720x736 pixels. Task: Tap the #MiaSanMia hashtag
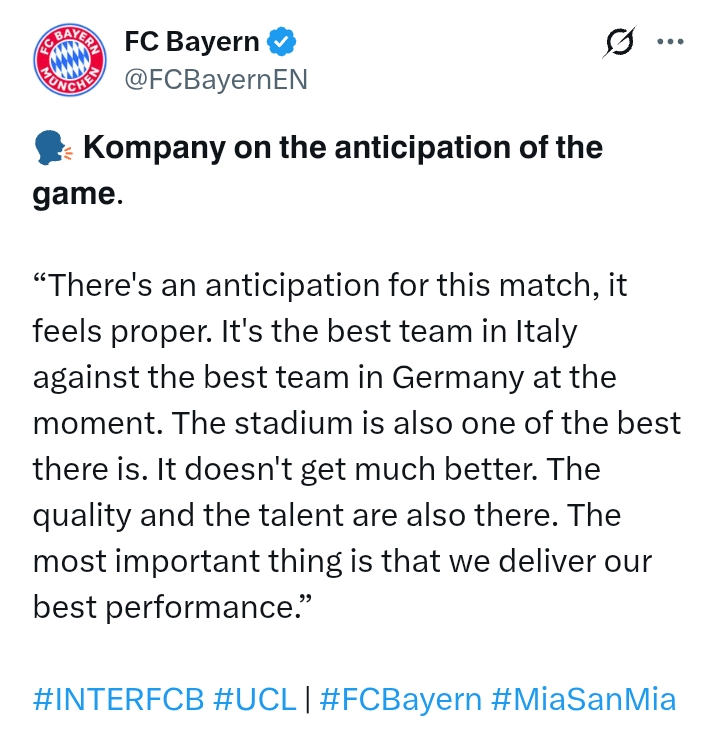click(x=584, y=698)
